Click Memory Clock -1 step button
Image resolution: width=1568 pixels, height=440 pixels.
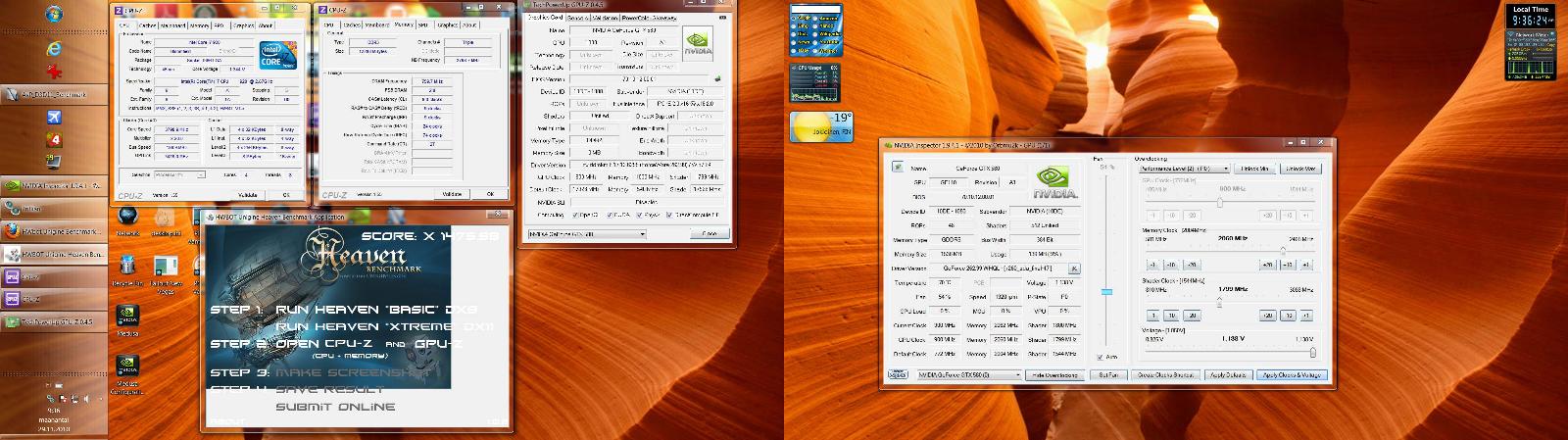[1153, 265]
